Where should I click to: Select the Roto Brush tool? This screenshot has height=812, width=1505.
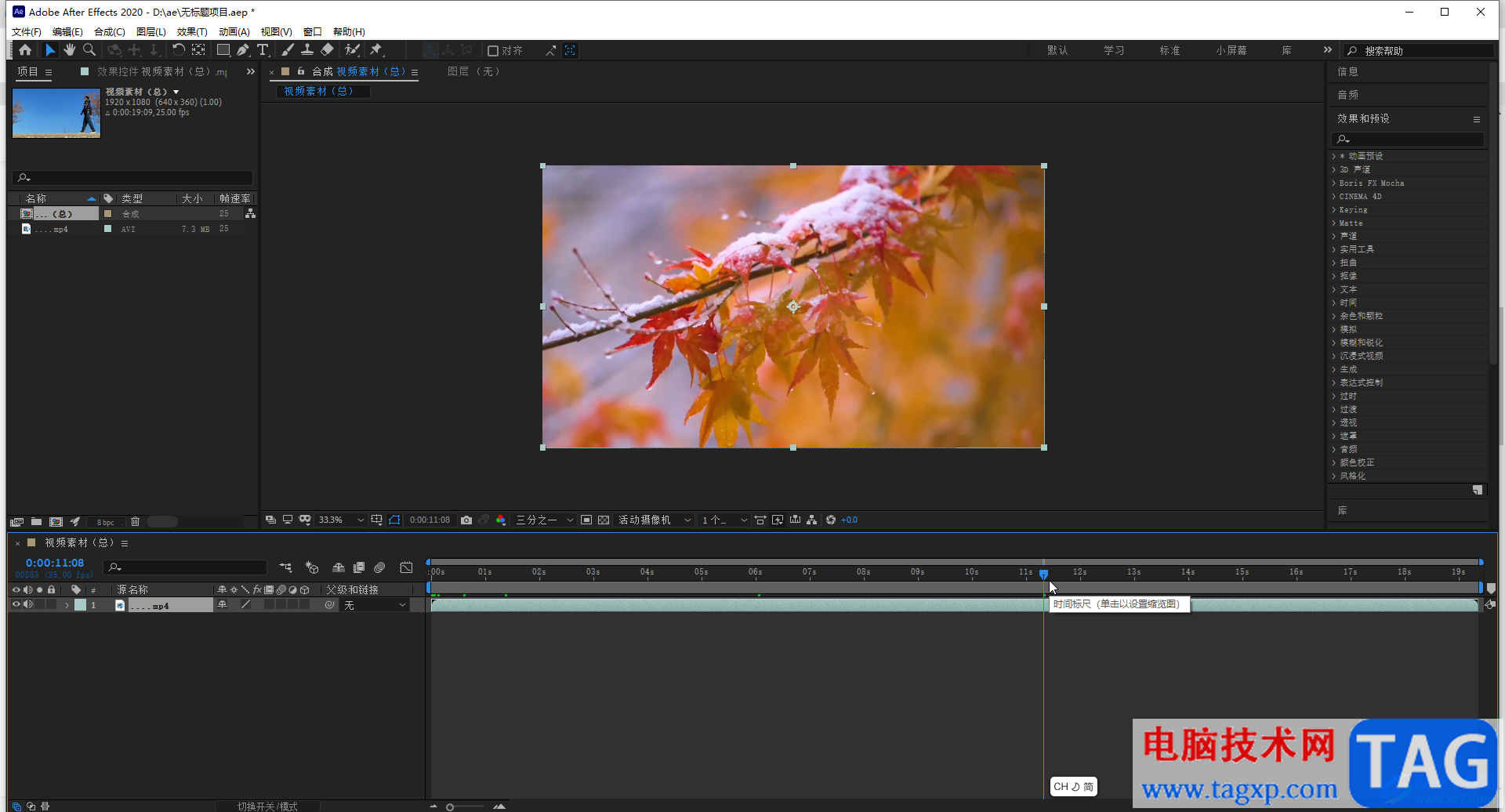353,50
